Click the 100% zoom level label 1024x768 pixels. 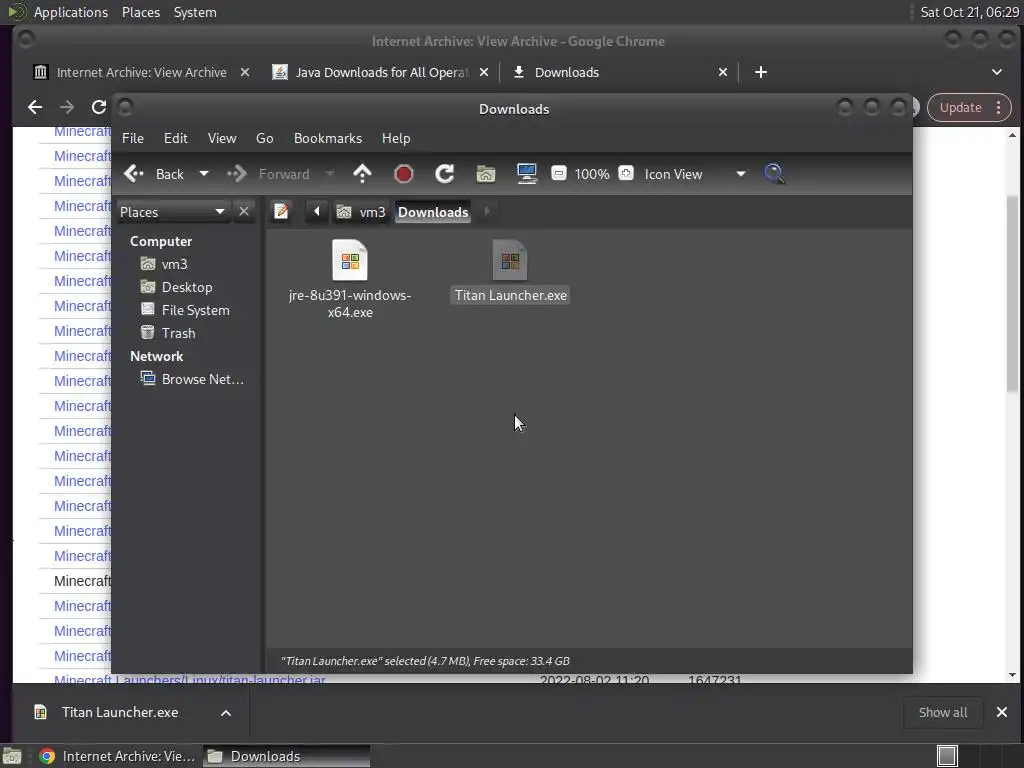[x=592, y=174]
